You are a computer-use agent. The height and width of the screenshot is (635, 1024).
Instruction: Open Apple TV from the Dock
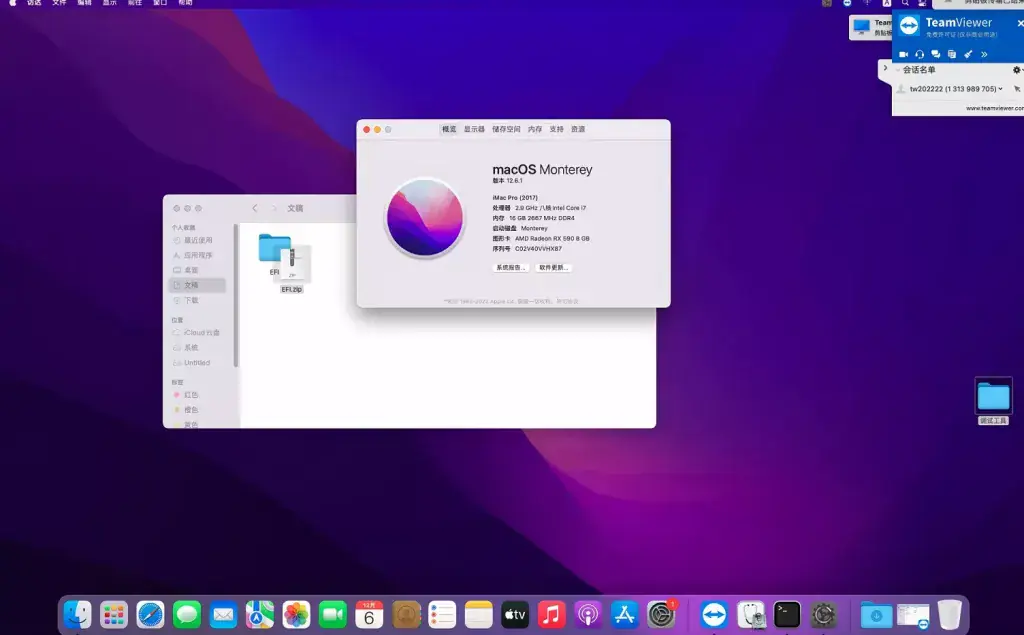coord(515,615)
